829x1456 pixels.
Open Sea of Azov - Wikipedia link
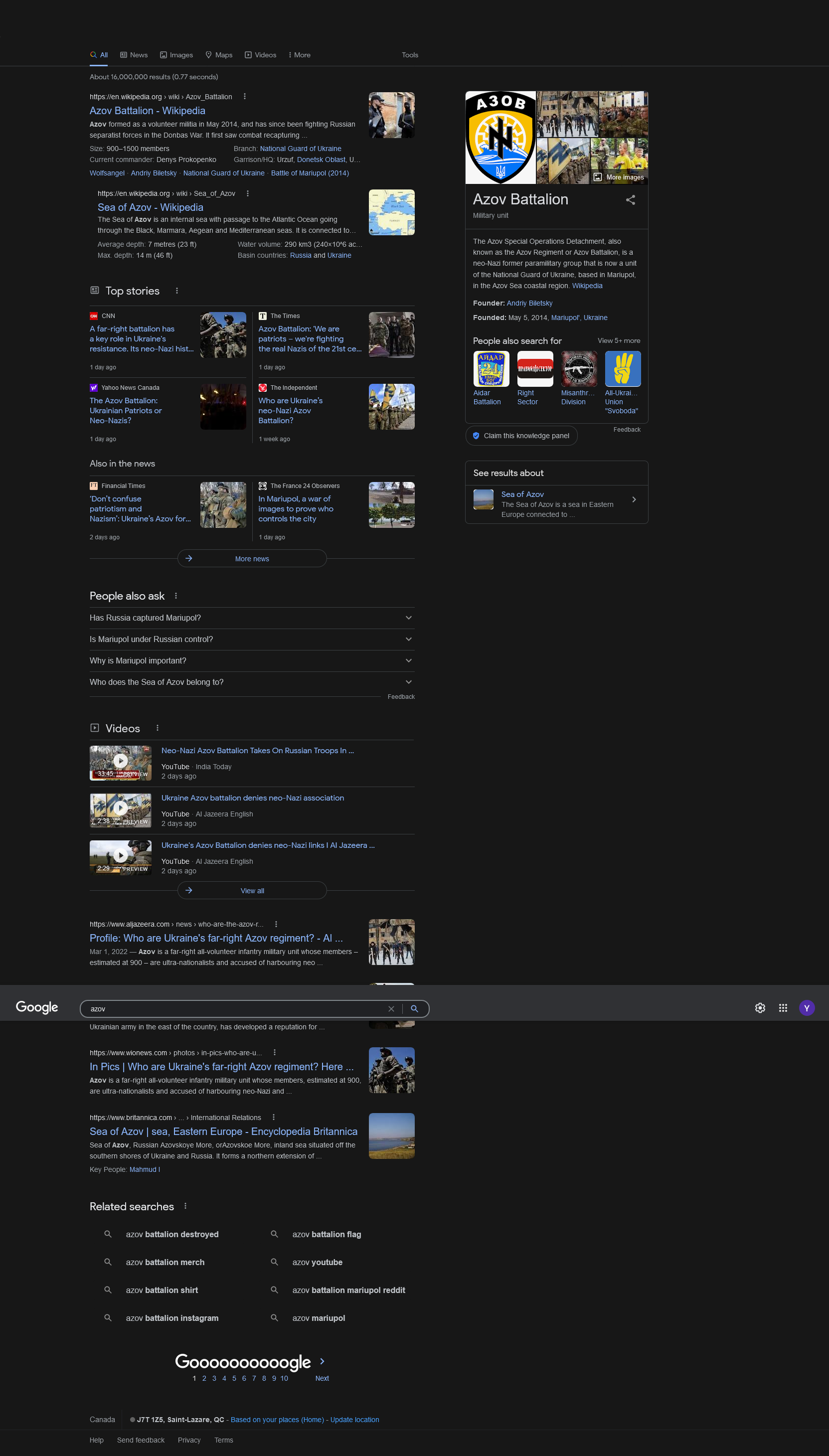151,207
